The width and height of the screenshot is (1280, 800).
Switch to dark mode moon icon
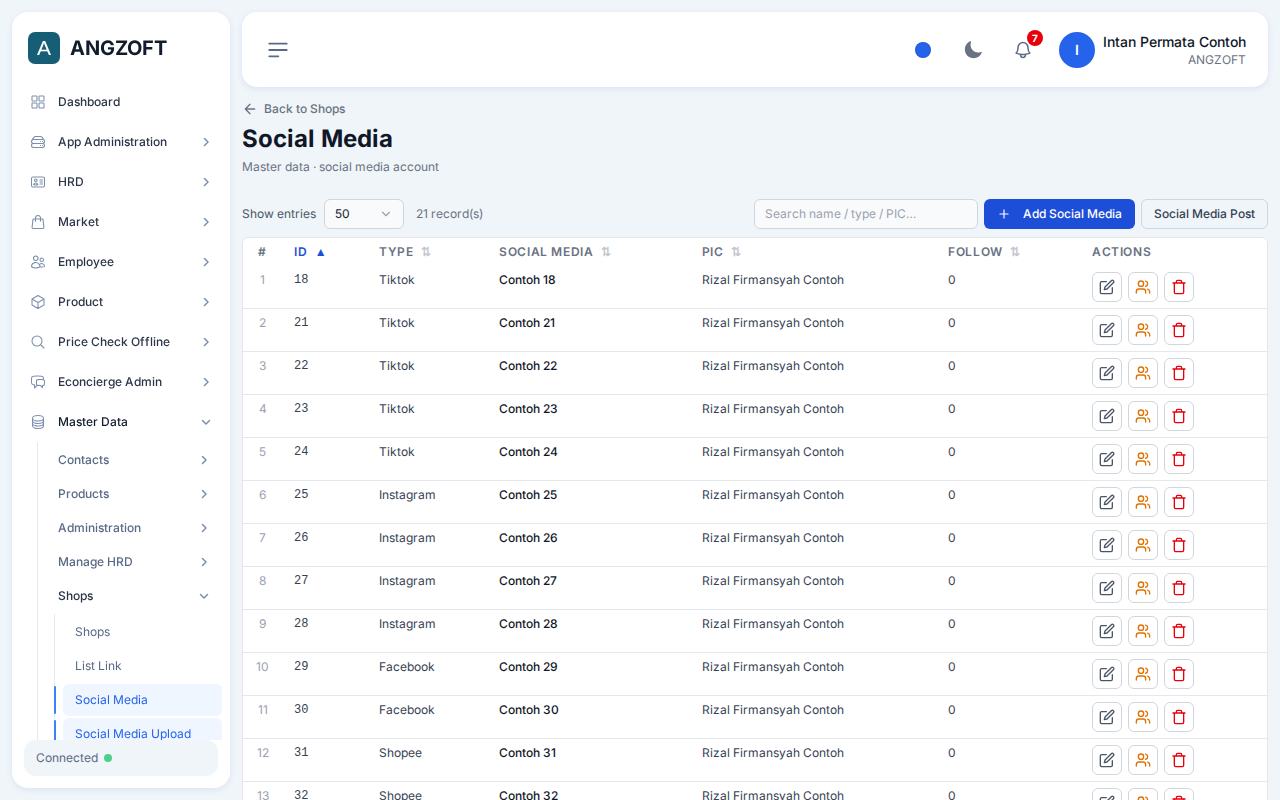[973, 50]
